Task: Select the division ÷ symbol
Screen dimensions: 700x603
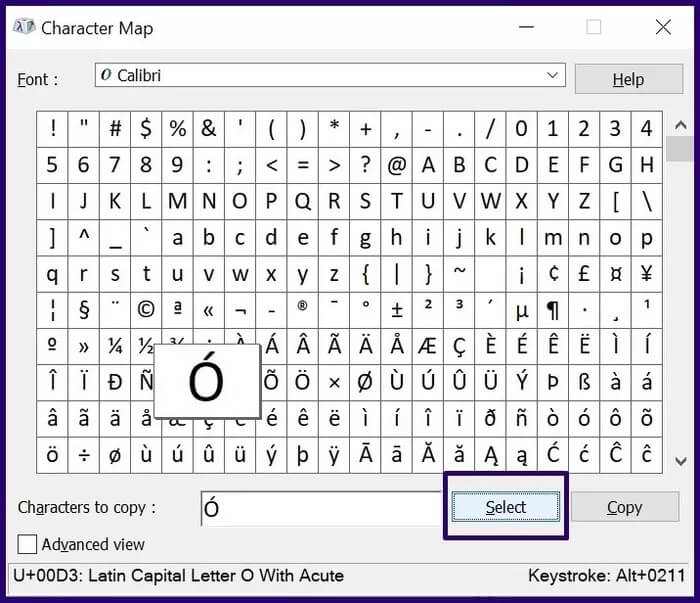Action: 83,455
